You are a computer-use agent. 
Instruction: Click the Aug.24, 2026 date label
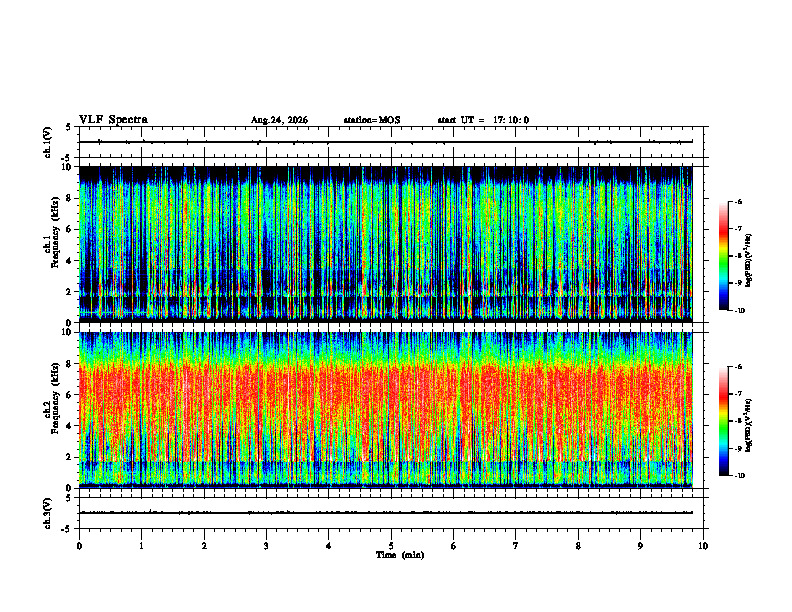279,120
